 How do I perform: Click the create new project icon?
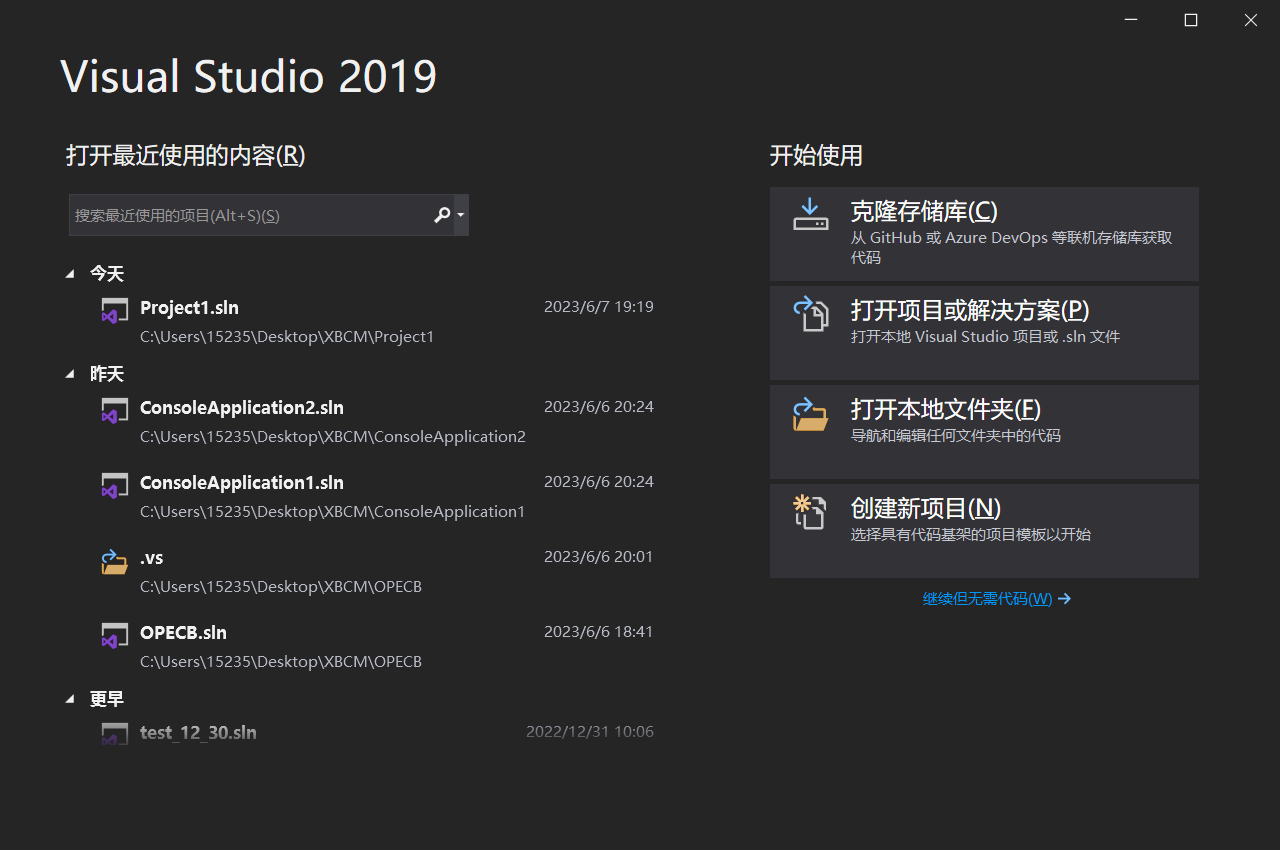(810, 512)
